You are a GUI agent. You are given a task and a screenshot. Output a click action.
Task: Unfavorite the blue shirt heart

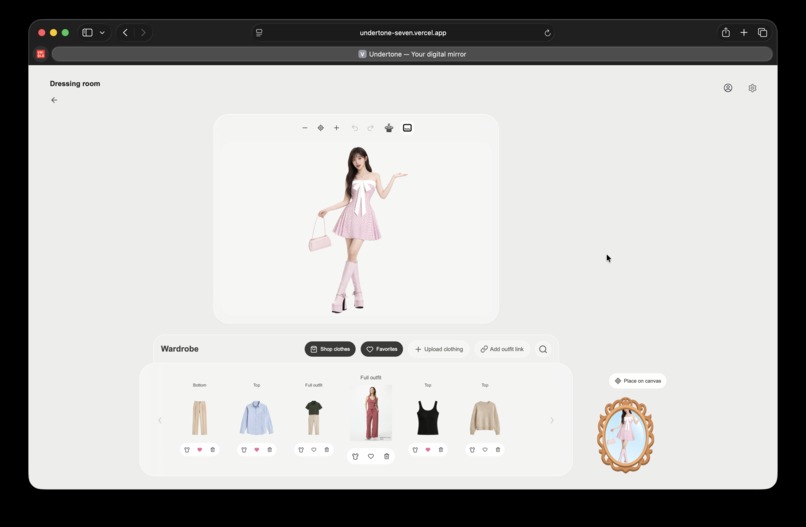(x=257, y=450)
